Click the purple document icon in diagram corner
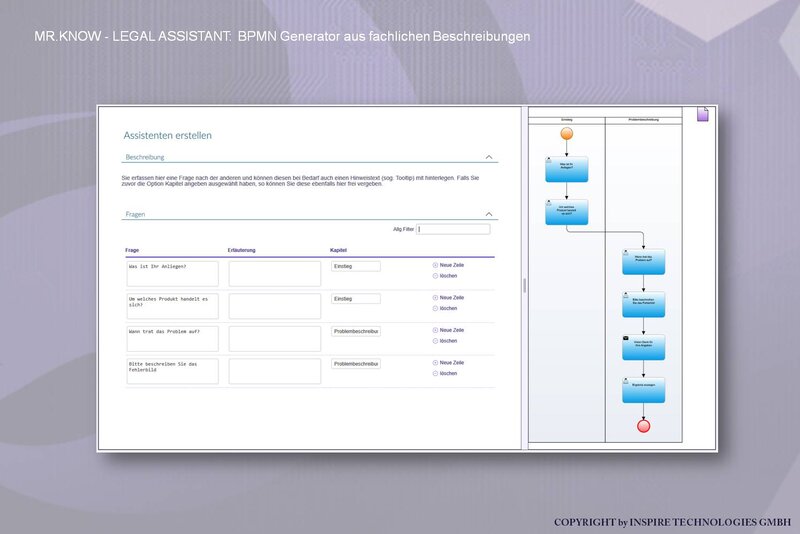Image resolution: width=800 pixels, height=534 pixels. click(703, 114)
